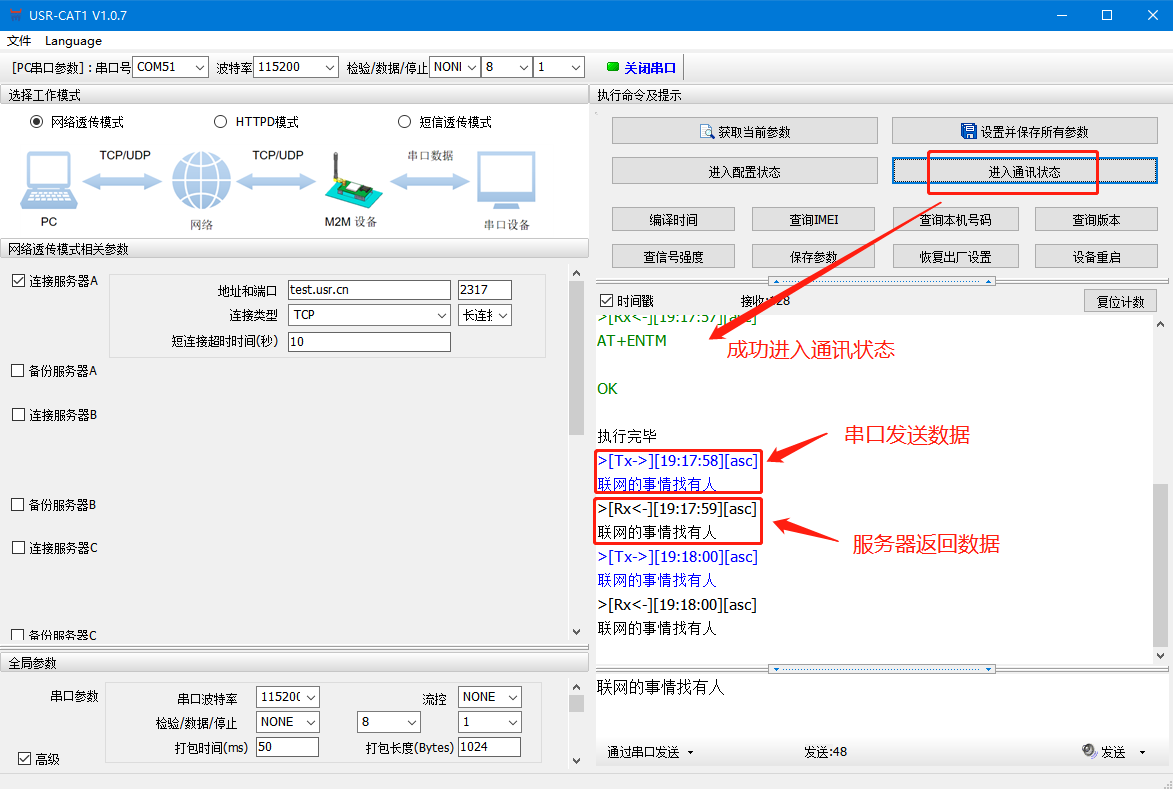The width and height of the screenshot is (1173, 789).
Task: Click the 发送 send icon
Action: click(x=1089, y=751)
